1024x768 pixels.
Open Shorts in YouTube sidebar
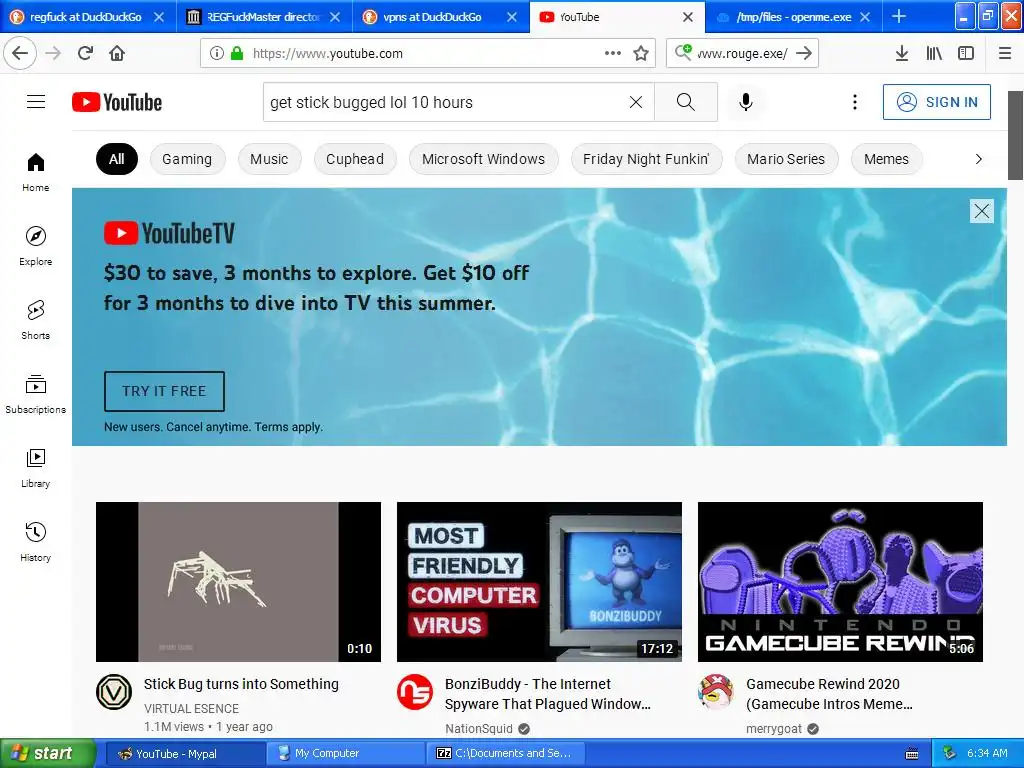click(36, 319)
